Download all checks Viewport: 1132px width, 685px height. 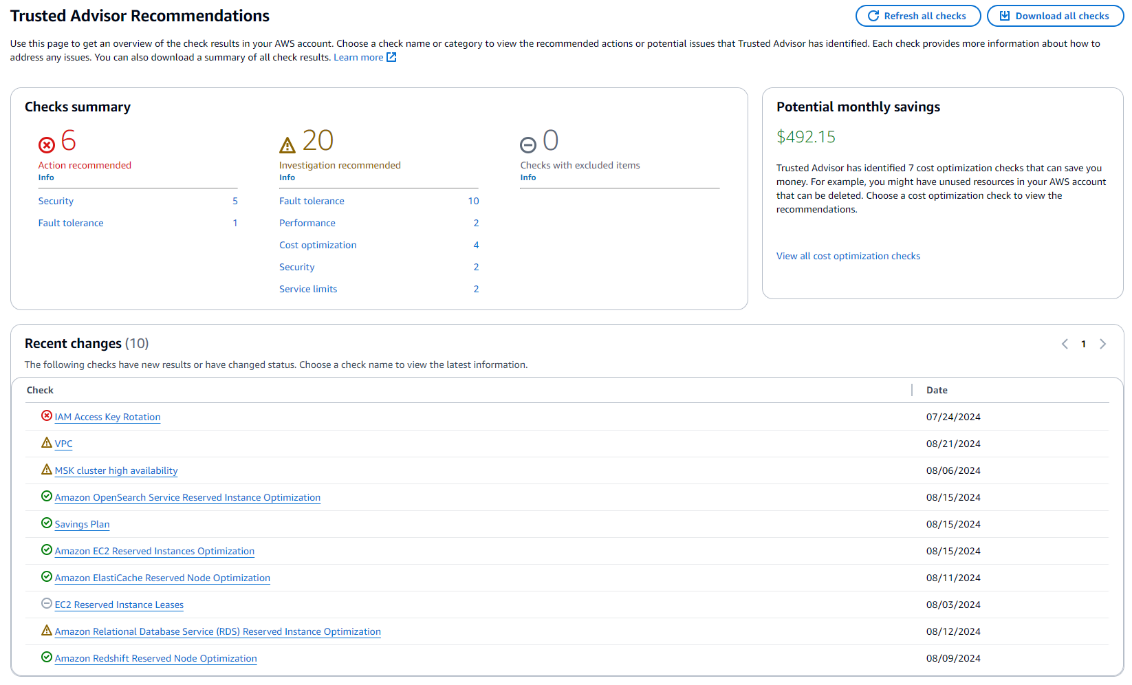click(x=1054, y=16)
